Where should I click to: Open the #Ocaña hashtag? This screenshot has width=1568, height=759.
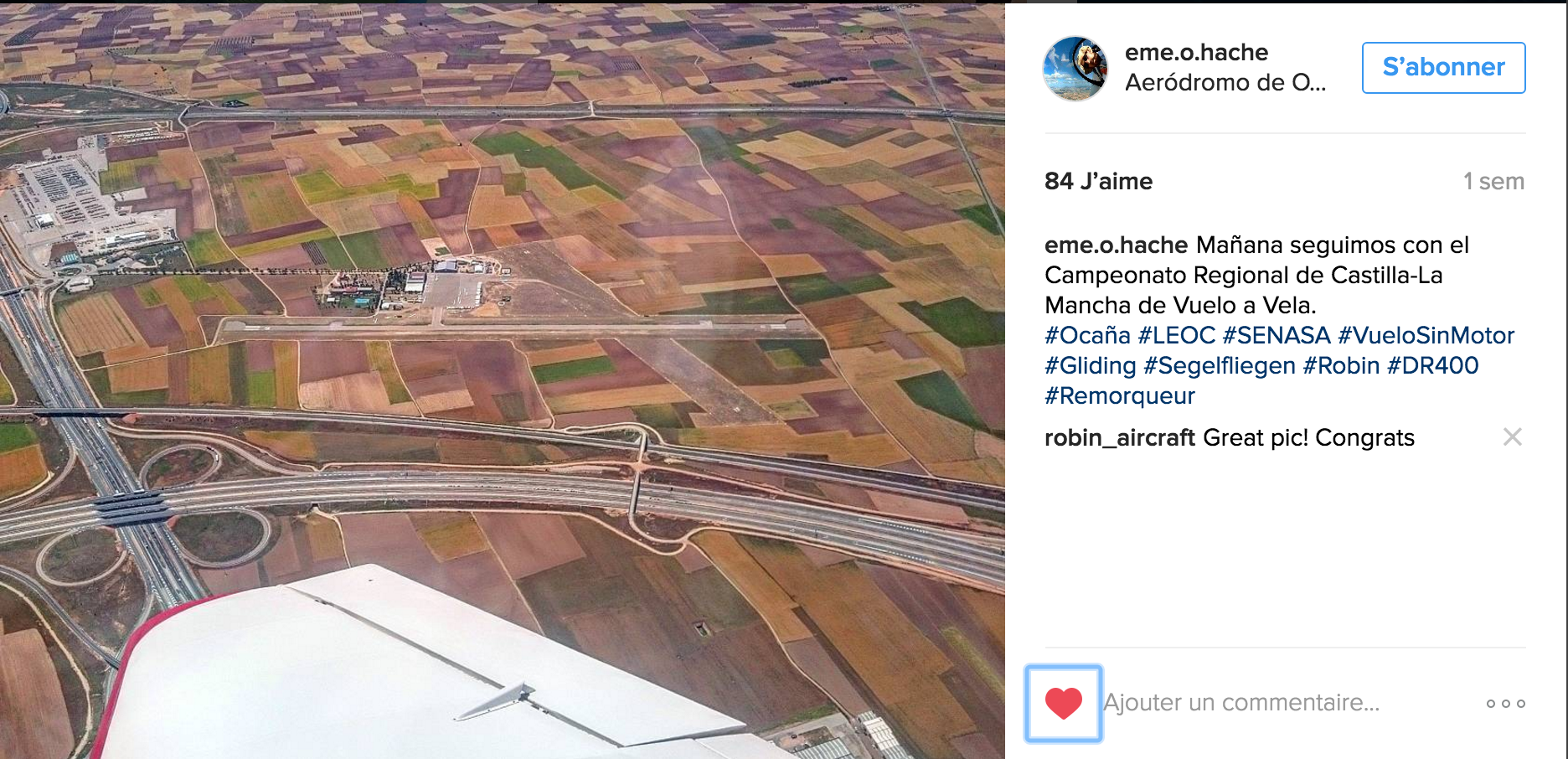coord(1087,335)
